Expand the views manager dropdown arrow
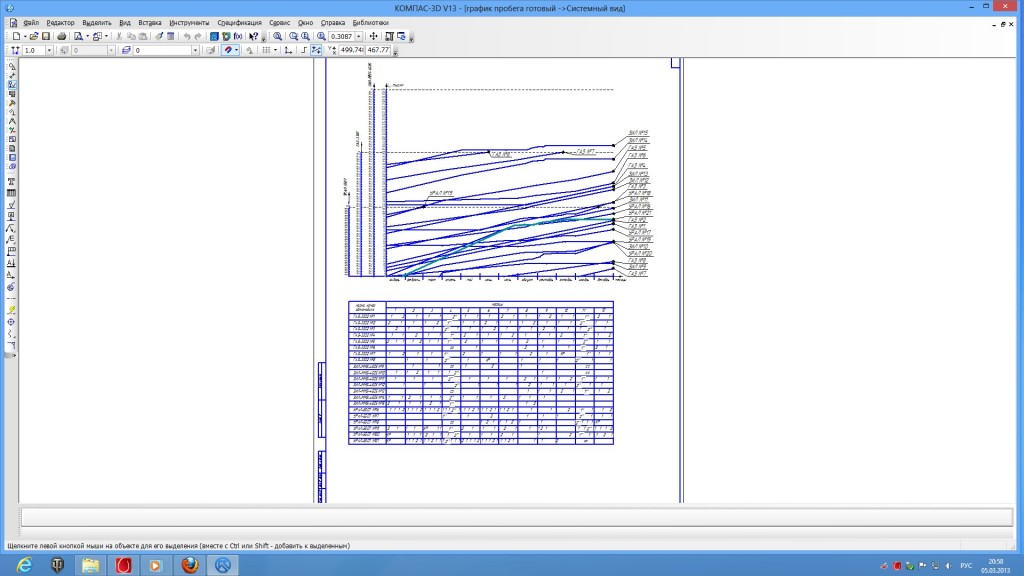1024x576 pixels. point(106,37)
